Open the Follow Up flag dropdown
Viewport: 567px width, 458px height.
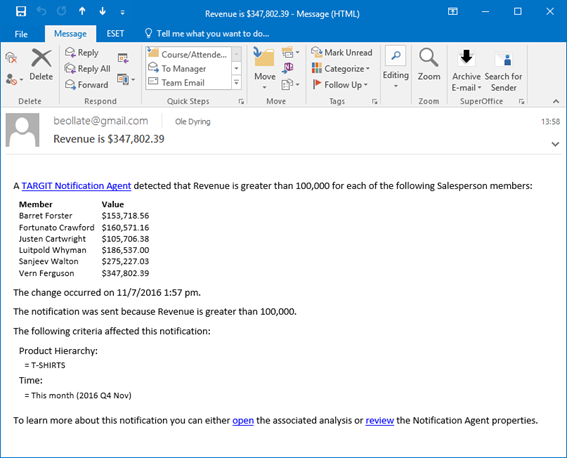click(x=340, y=85)
